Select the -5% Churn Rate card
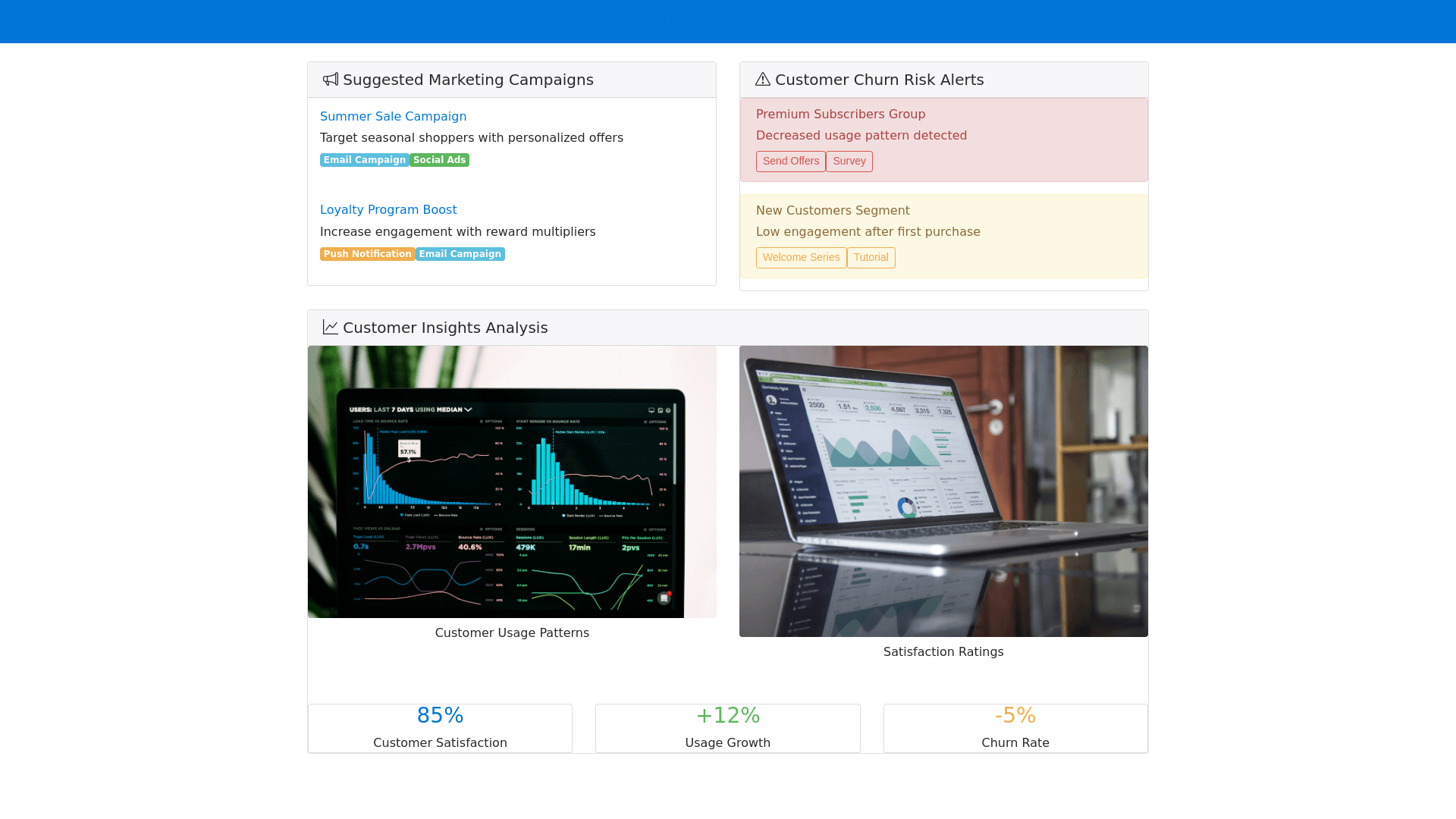The width and height of the screenshot is (1456, 819). (1015, 728)
